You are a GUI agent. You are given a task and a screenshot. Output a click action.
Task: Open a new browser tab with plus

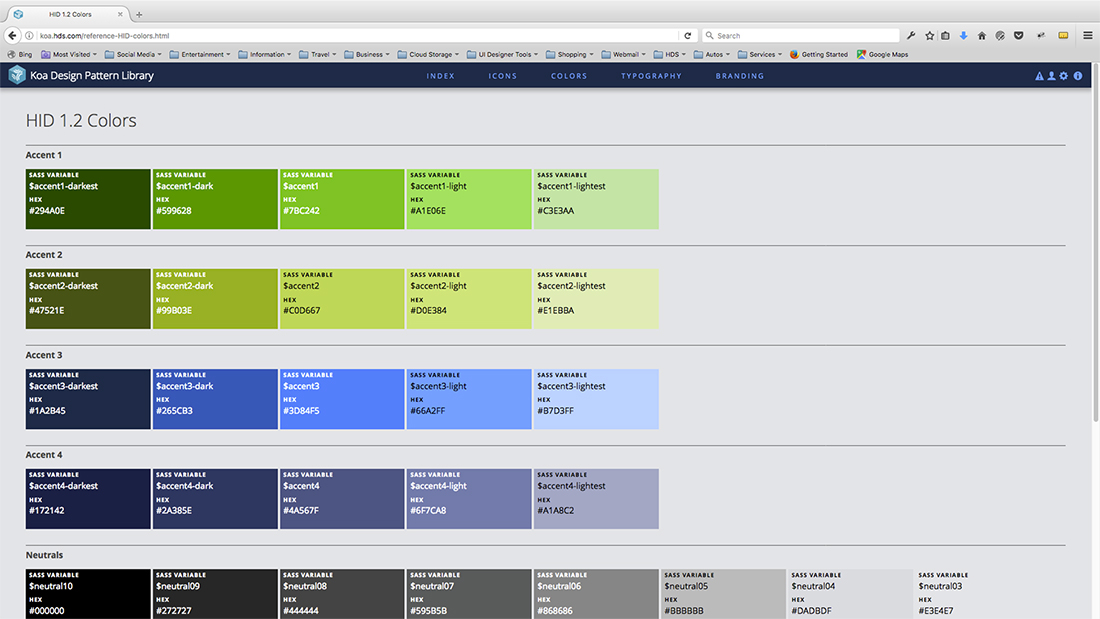139,14
